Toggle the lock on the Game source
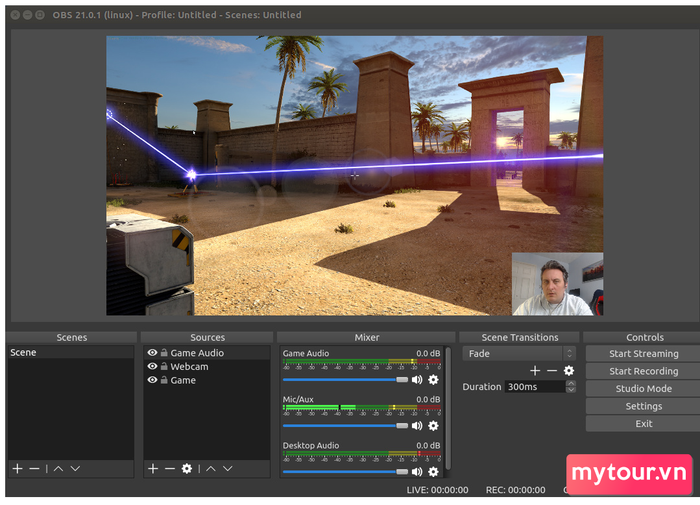The width and height of the screenshot is (700, 505). click(164, 380)
